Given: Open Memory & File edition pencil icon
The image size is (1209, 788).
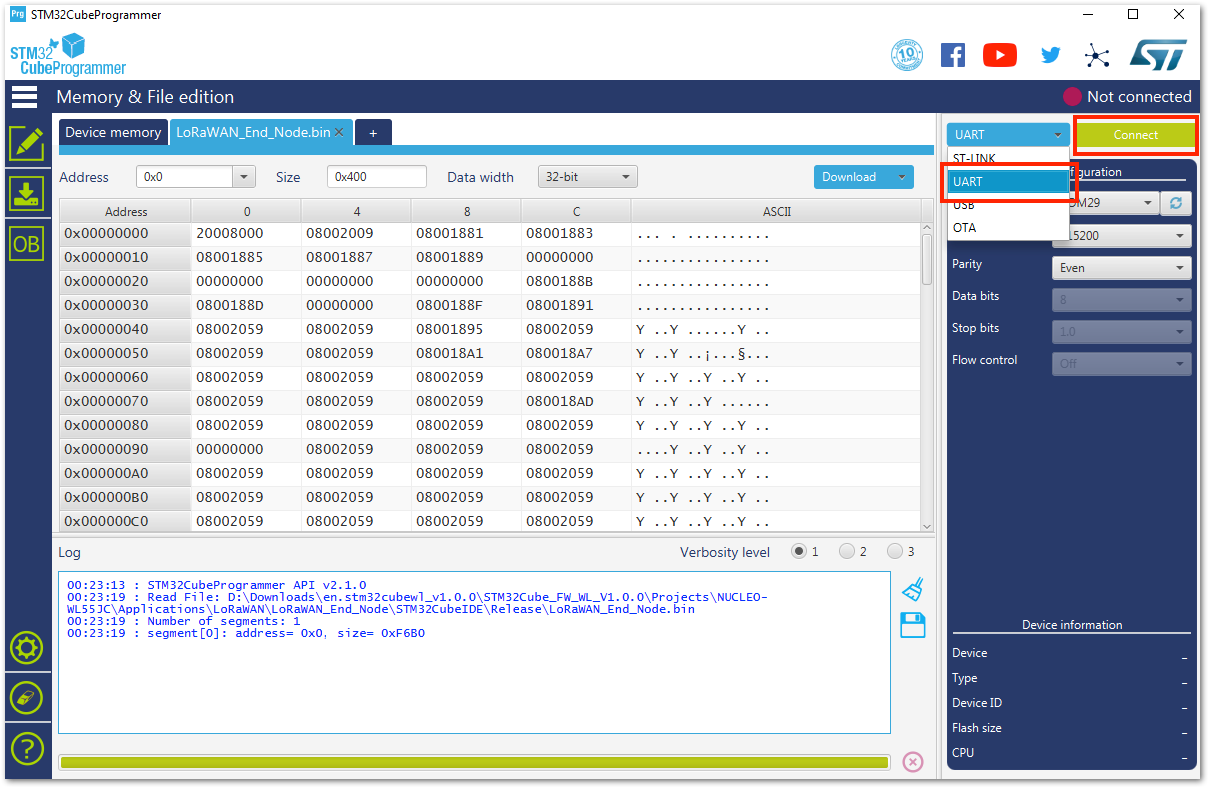Looking at the screenshot, I should (26, 144).
